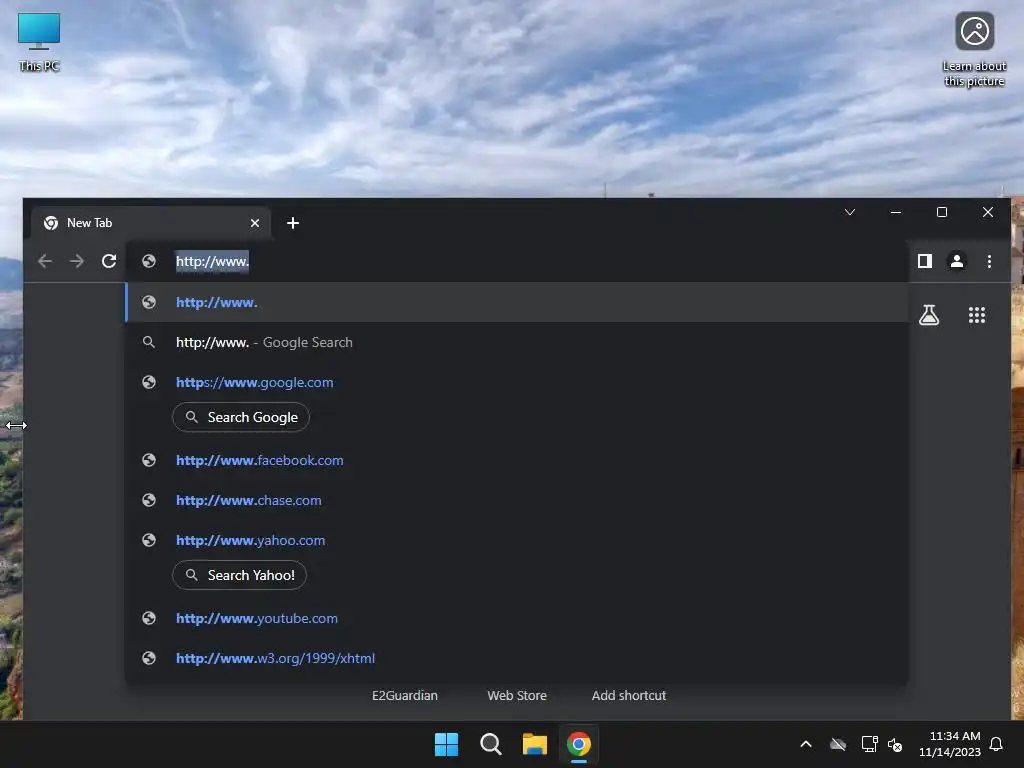Click the globe icon beside facebook.com suggestion
The image size is (1024, 768).
149,460
